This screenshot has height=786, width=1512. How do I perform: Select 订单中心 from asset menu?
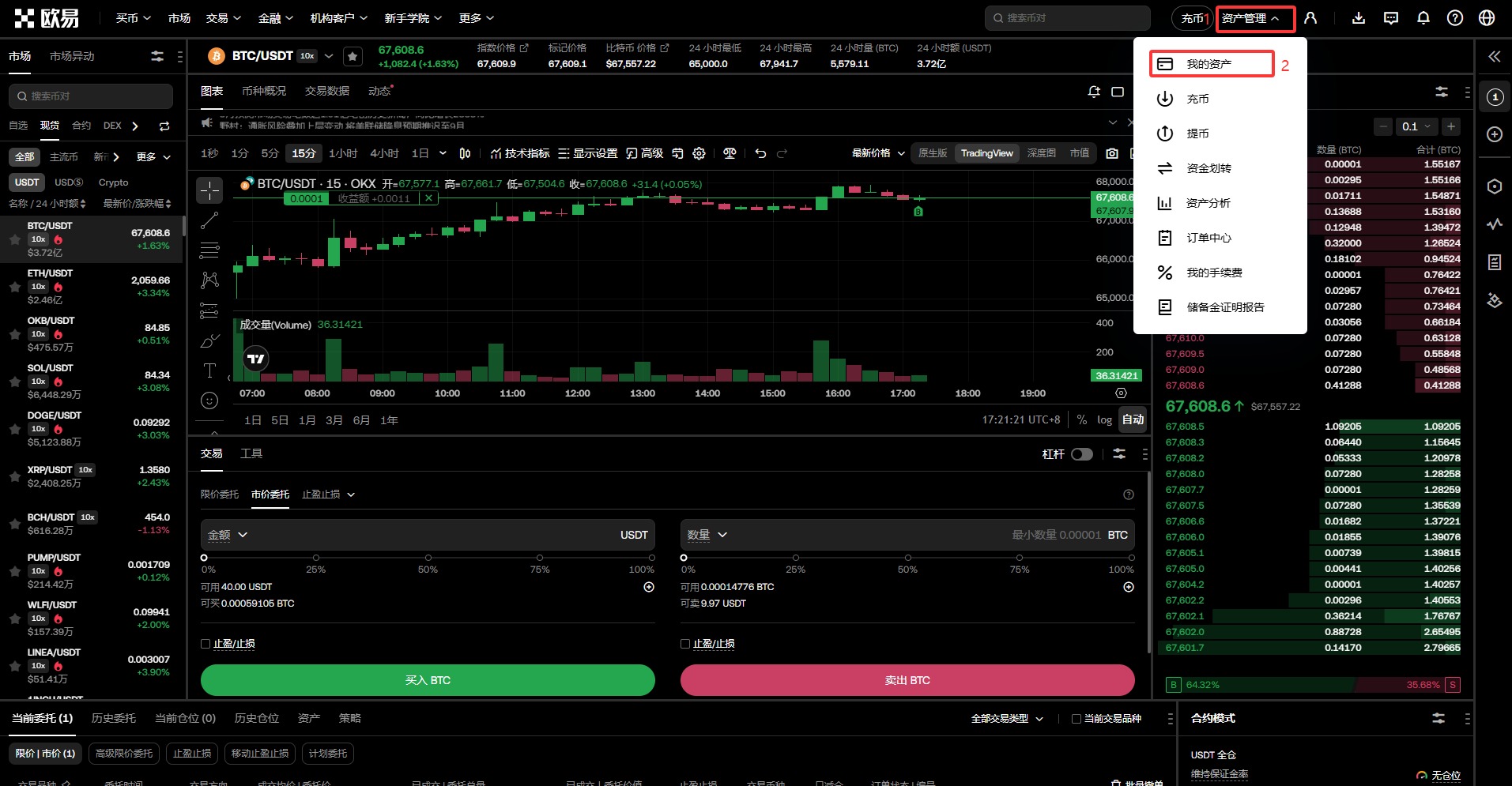(x=1220, y=238)
